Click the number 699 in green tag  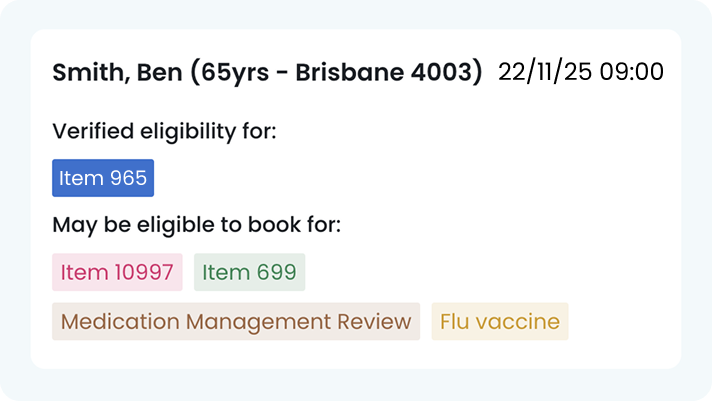pyautogui.click(x=276, y=272)
